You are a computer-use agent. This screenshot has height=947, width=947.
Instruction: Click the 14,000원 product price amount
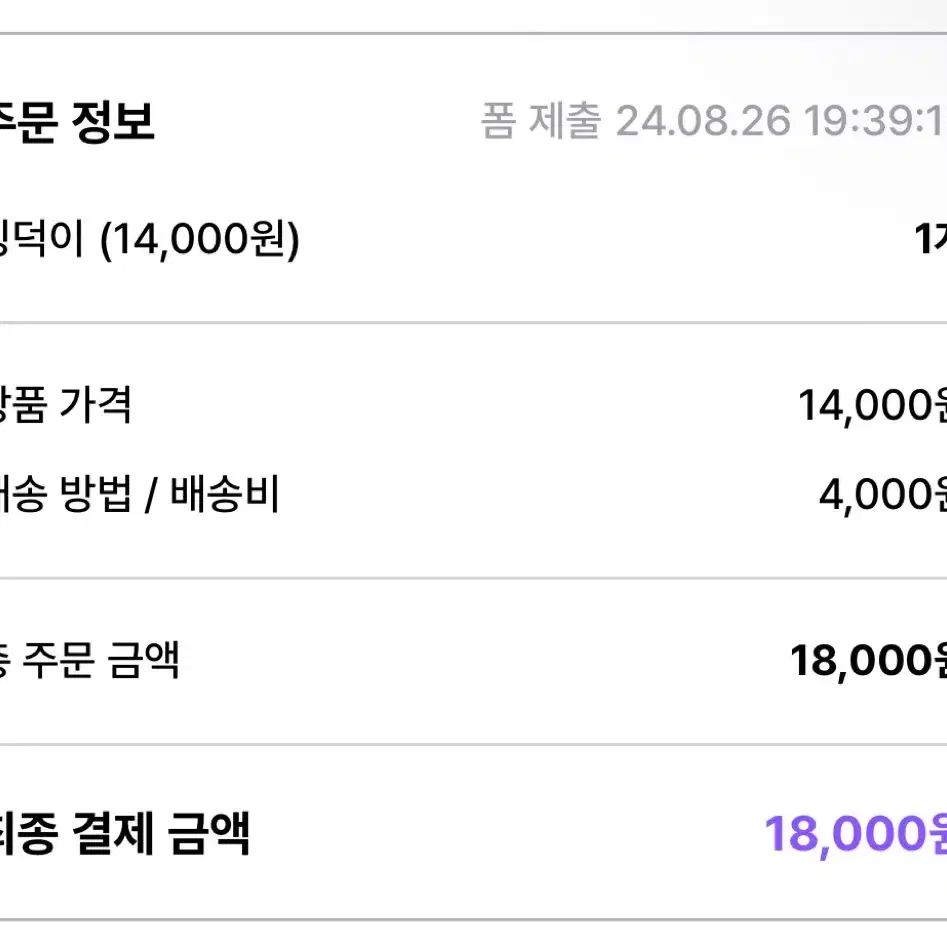coord(872,405)
